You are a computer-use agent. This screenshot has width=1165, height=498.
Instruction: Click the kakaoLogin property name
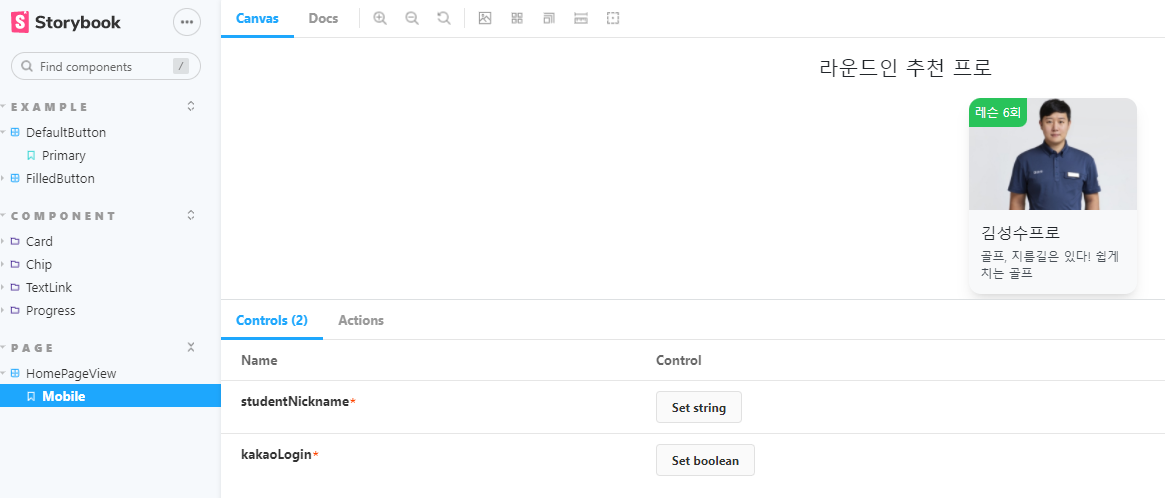tap(276, 454)
